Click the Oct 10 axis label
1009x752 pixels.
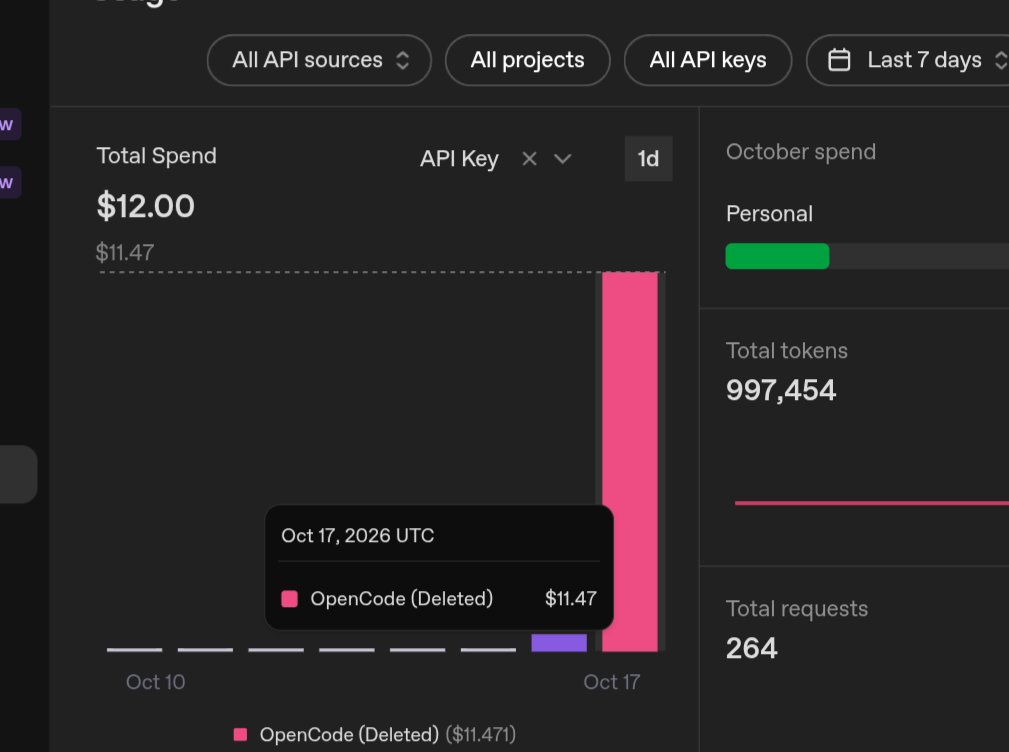tap(155, 682)
